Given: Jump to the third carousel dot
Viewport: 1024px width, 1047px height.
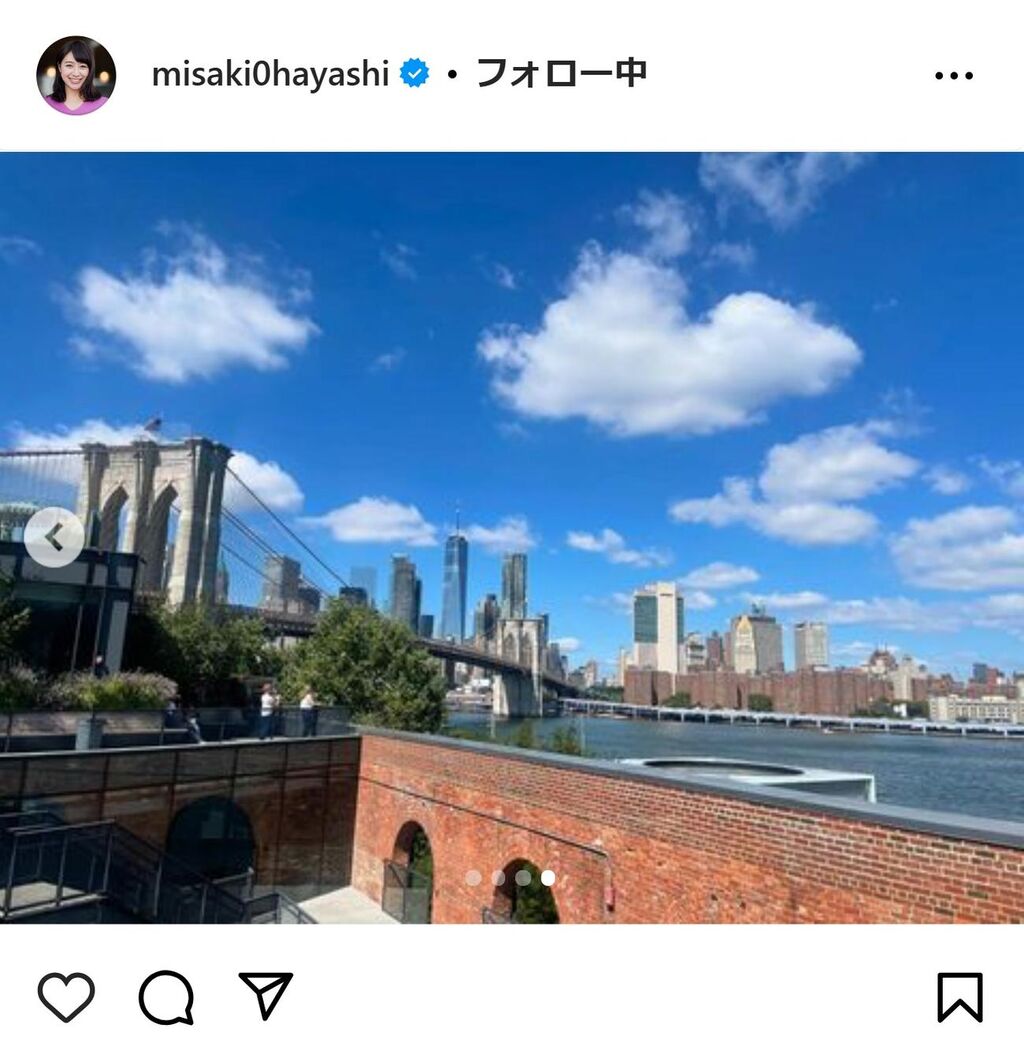Looking at the screenshot, I should pos(523,877).
